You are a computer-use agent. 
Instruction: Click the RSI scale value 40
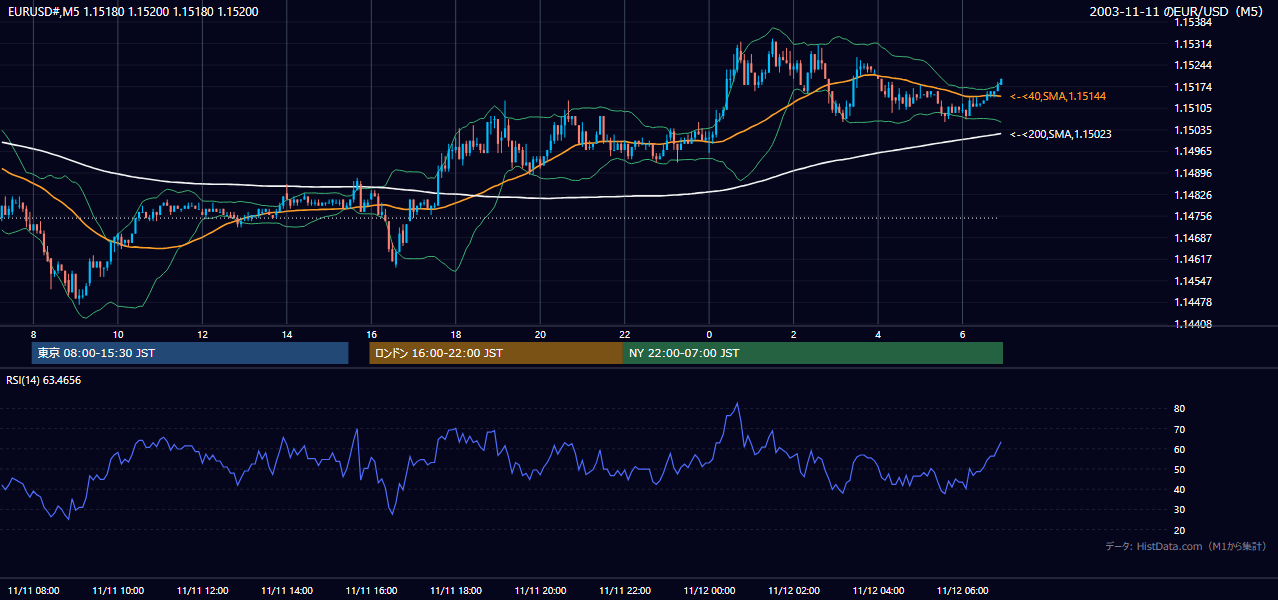[x=1179, y=490]
